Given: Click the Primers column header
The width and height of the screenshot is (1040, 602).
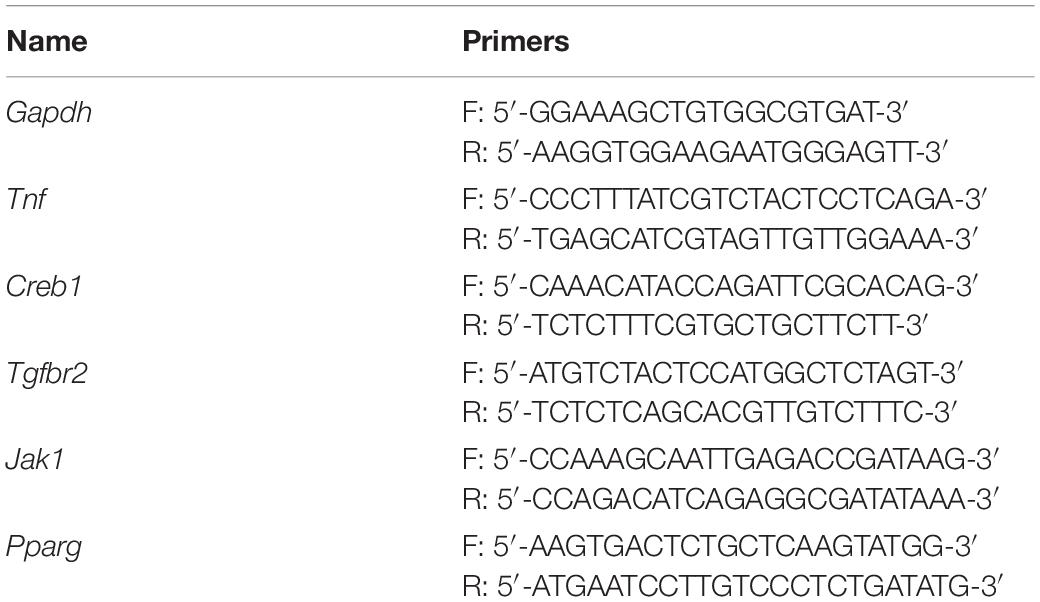Looking at the screenshot, I should (515, 42).
